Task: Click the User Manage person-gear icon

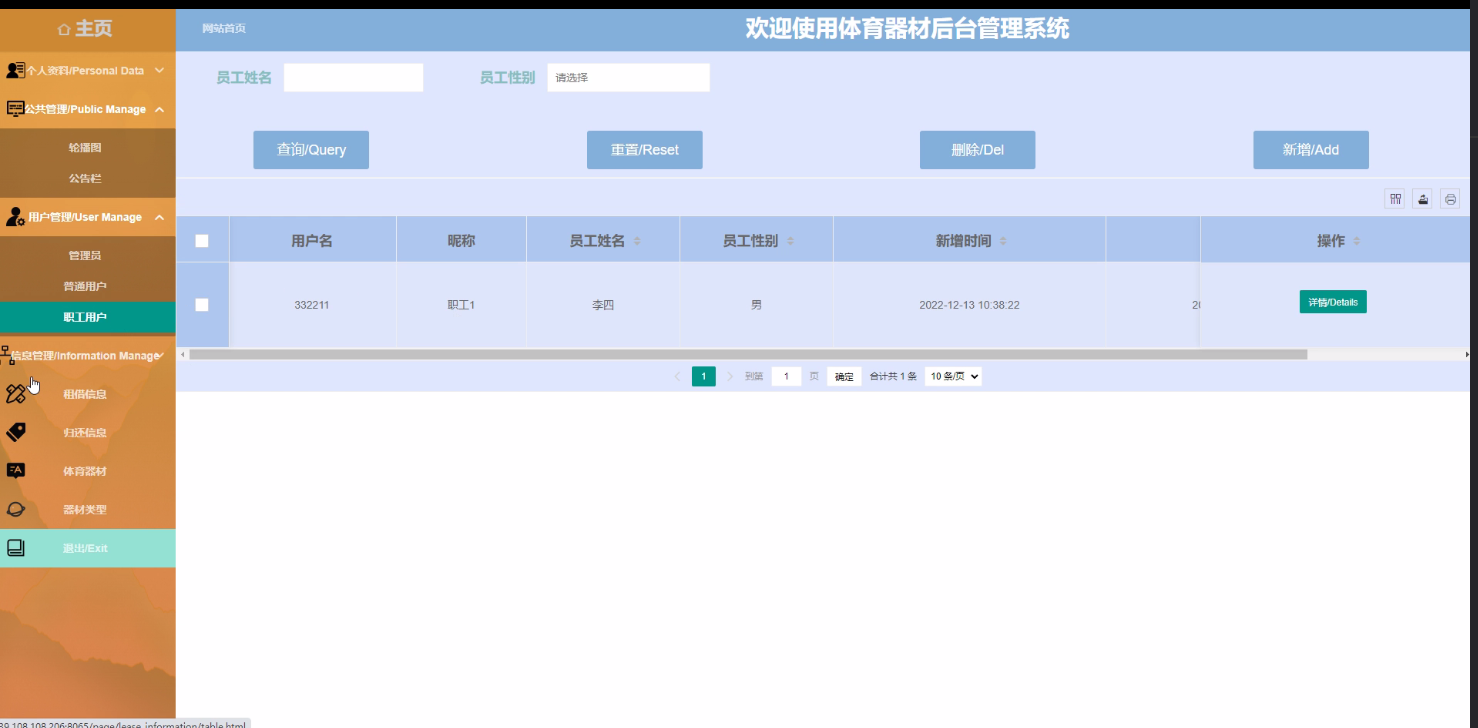Action: (15, 217)
